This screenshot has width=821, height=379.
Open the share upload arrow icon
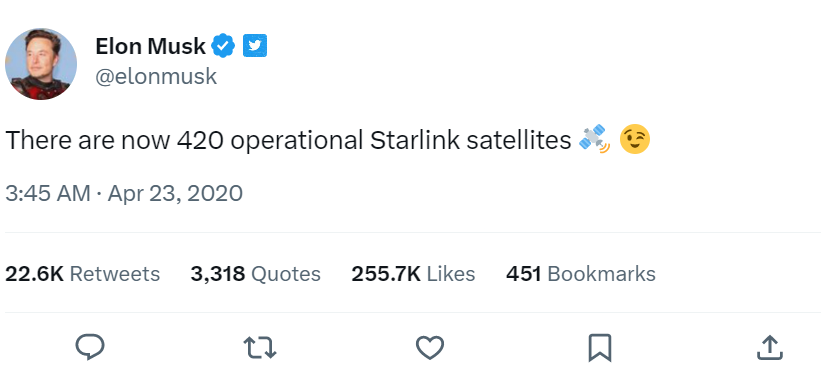(770, 348)
